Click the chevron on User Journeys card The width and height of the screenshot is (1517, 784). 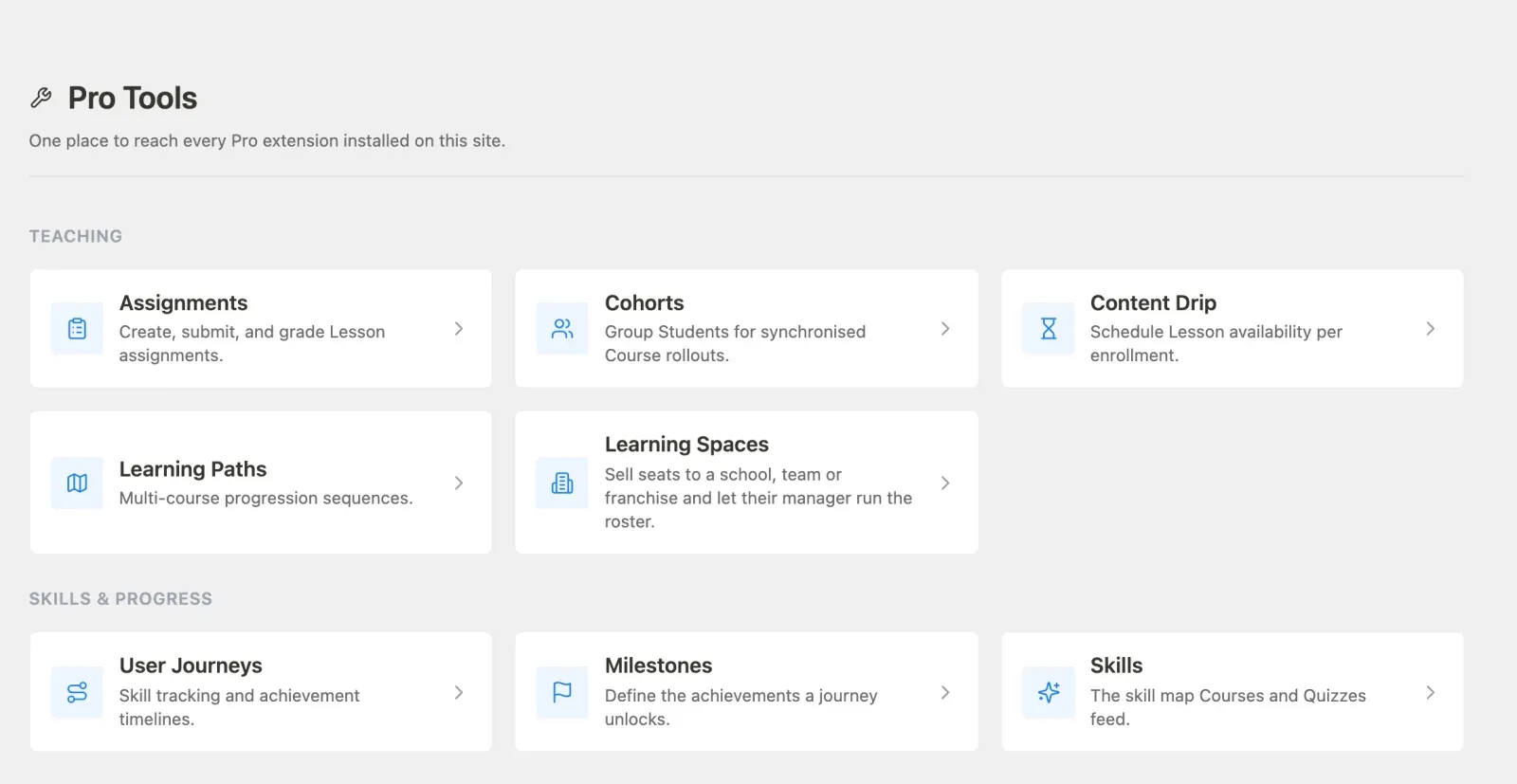coord(459,693)
